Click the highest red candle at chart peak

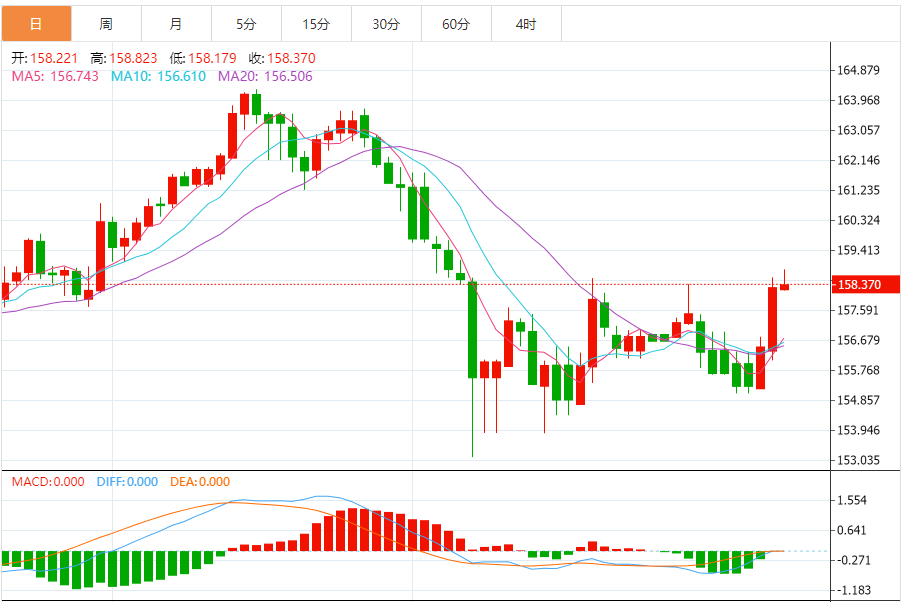244,104
